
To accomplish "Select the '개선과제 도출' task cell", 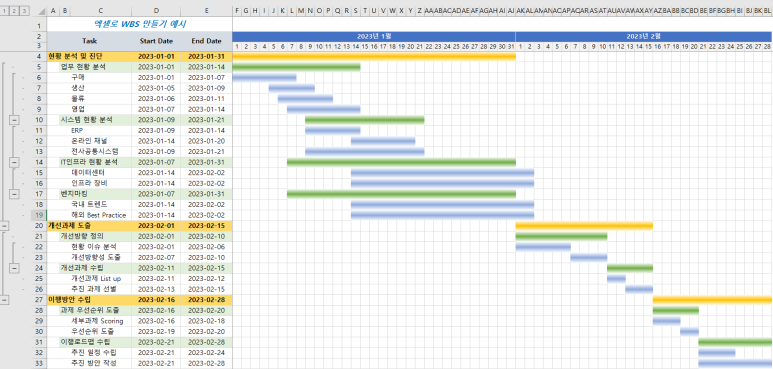I will pyautogui.click(x=90, y=226).
